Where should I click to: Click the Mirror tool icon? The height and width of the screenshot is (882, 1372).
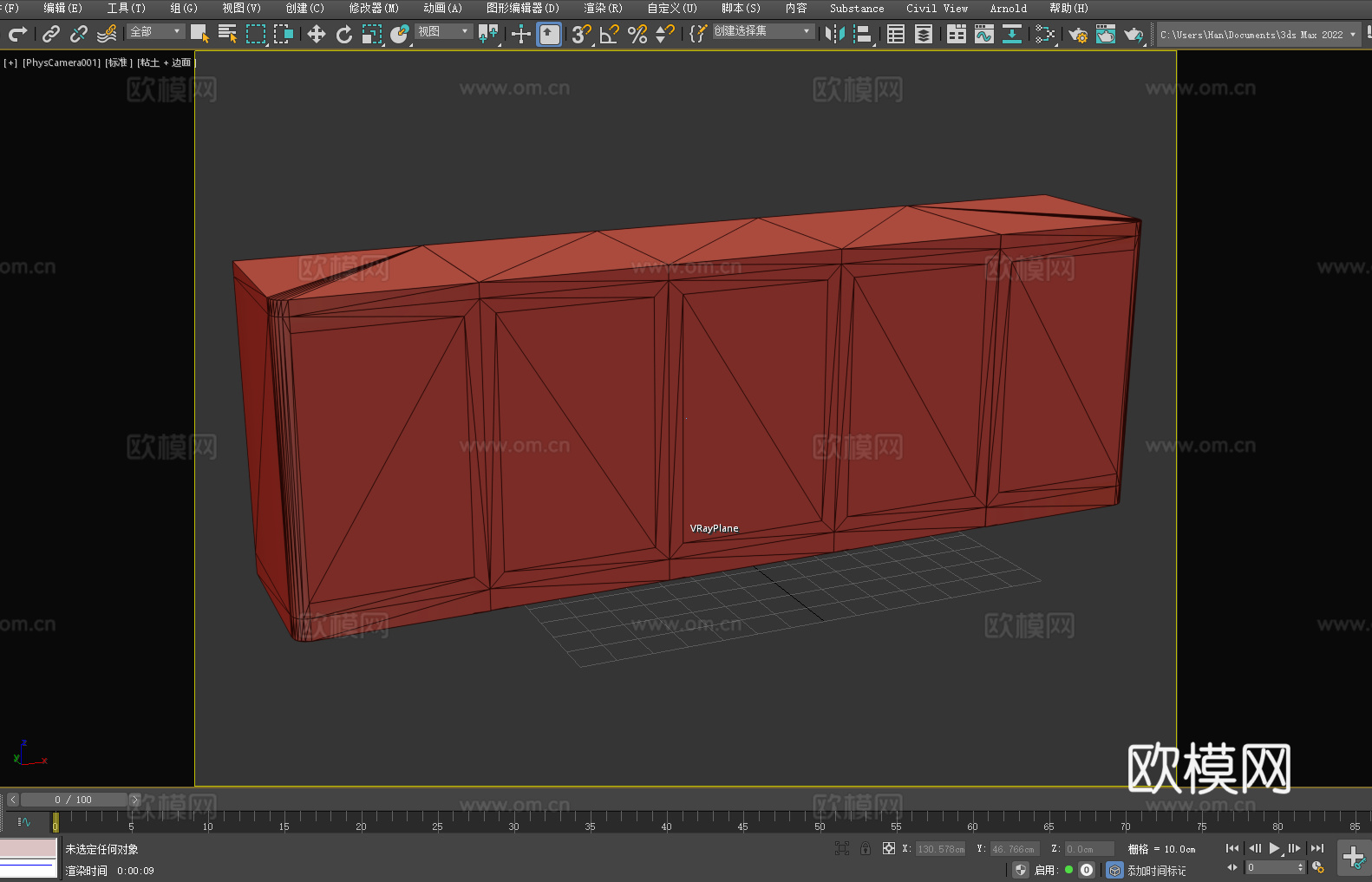tap(835, 34)
